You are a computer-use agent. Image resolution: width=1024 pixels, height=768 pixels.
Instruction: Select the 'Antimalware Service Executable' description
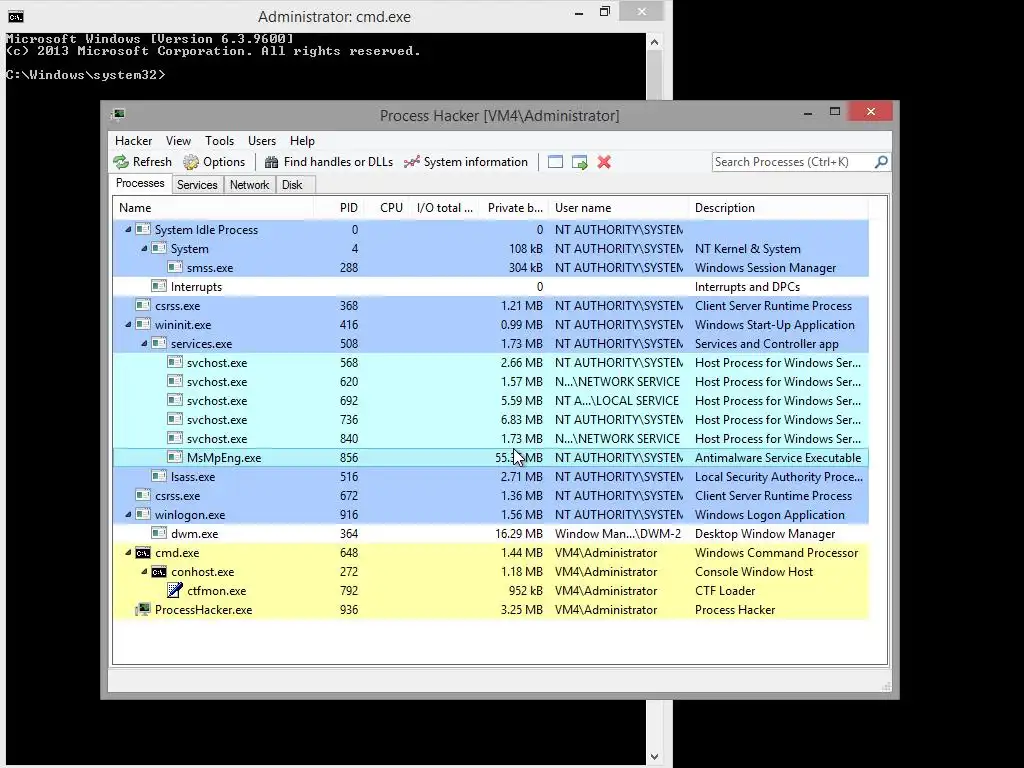778,458
